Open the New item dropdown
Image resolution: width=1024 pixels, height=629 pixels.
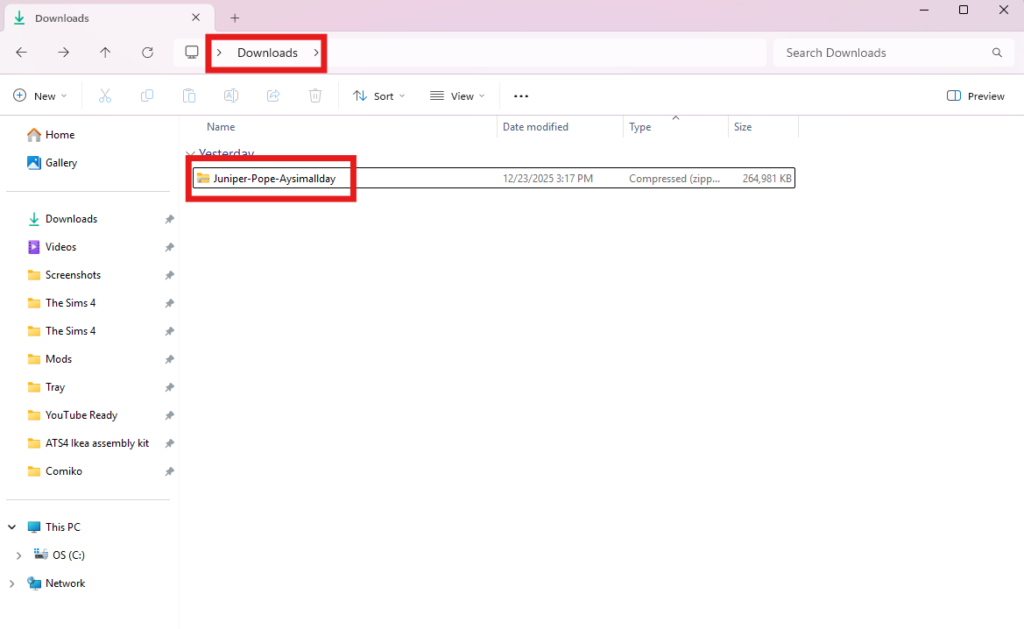pos(40,96)
